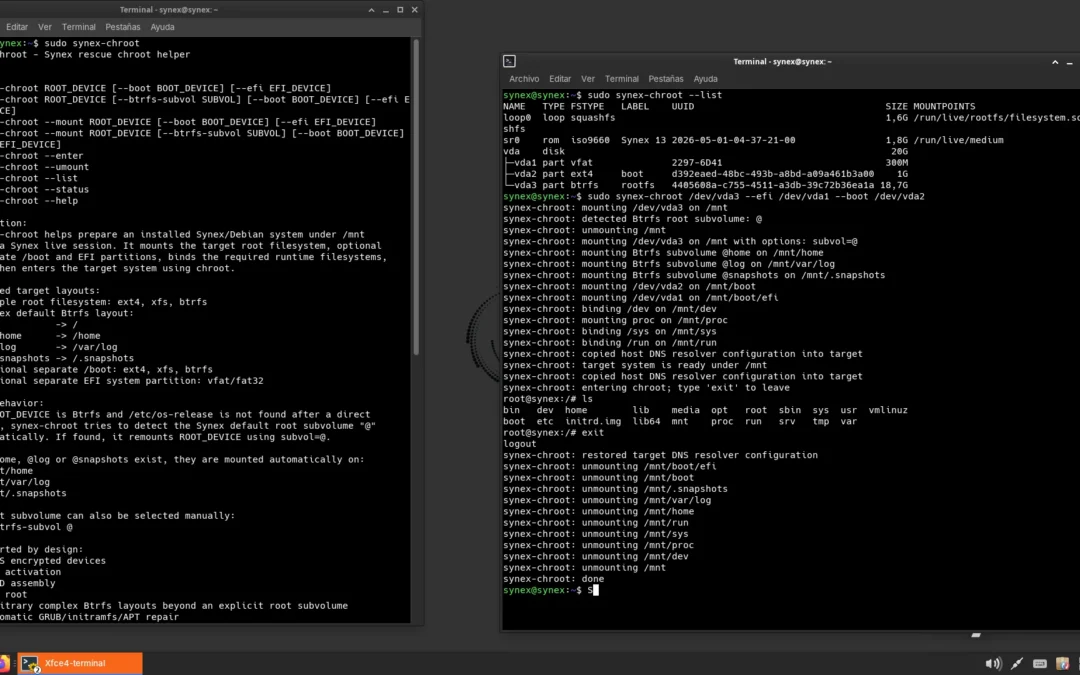Click the right terminal title bar text
The image size is (1080, 675).
point(782,62)
